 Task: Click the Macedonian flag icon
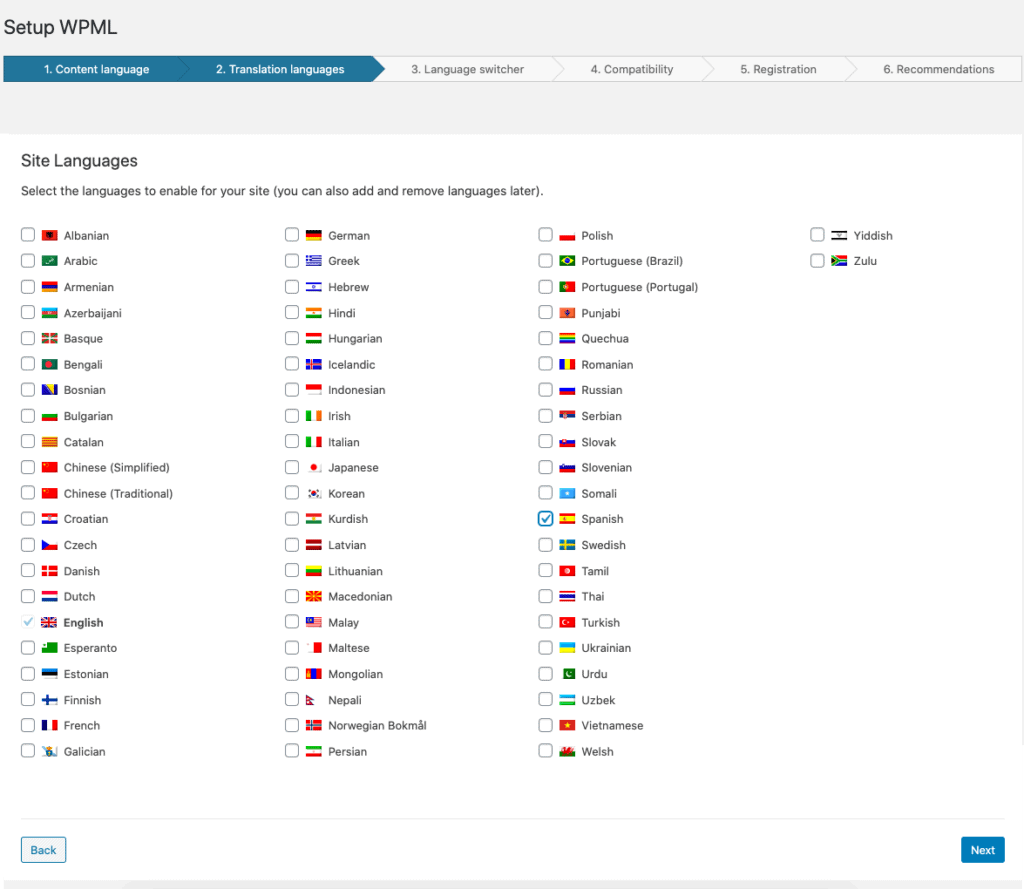click(313, 596)
